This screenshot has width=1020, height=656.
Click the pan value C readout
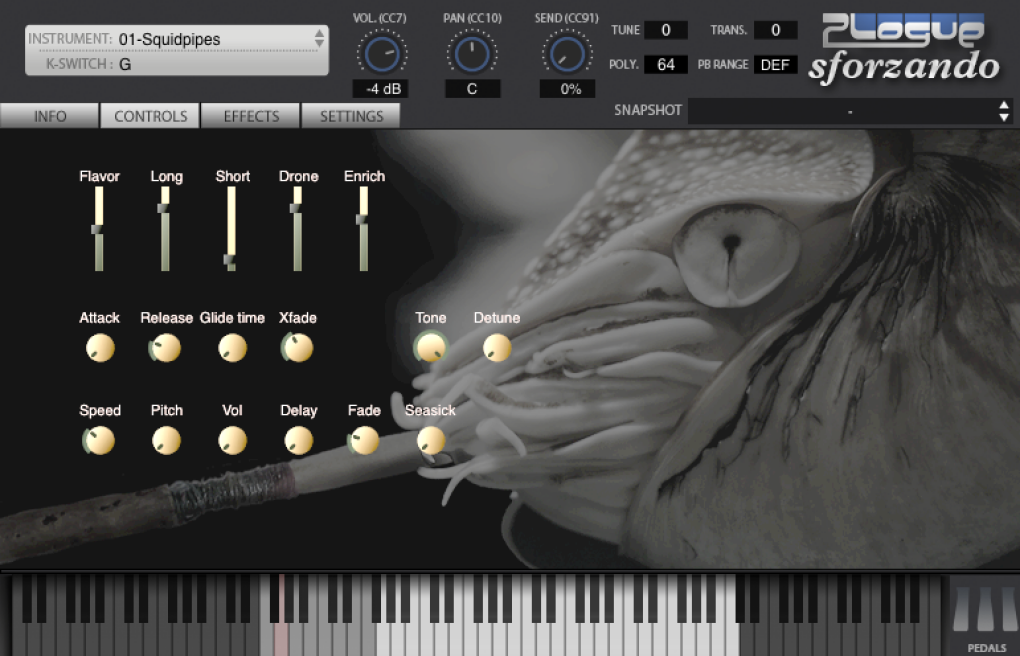(472, 89)
